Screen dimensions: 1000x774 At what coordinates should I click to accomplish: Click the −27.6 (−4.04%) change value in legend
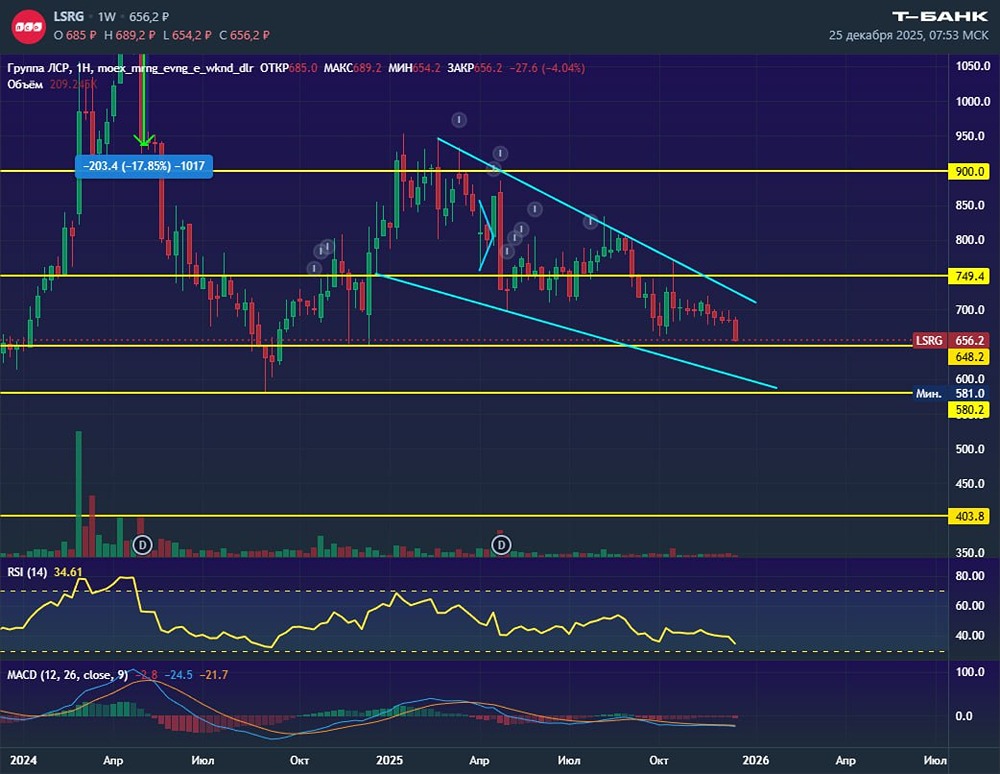547,68
